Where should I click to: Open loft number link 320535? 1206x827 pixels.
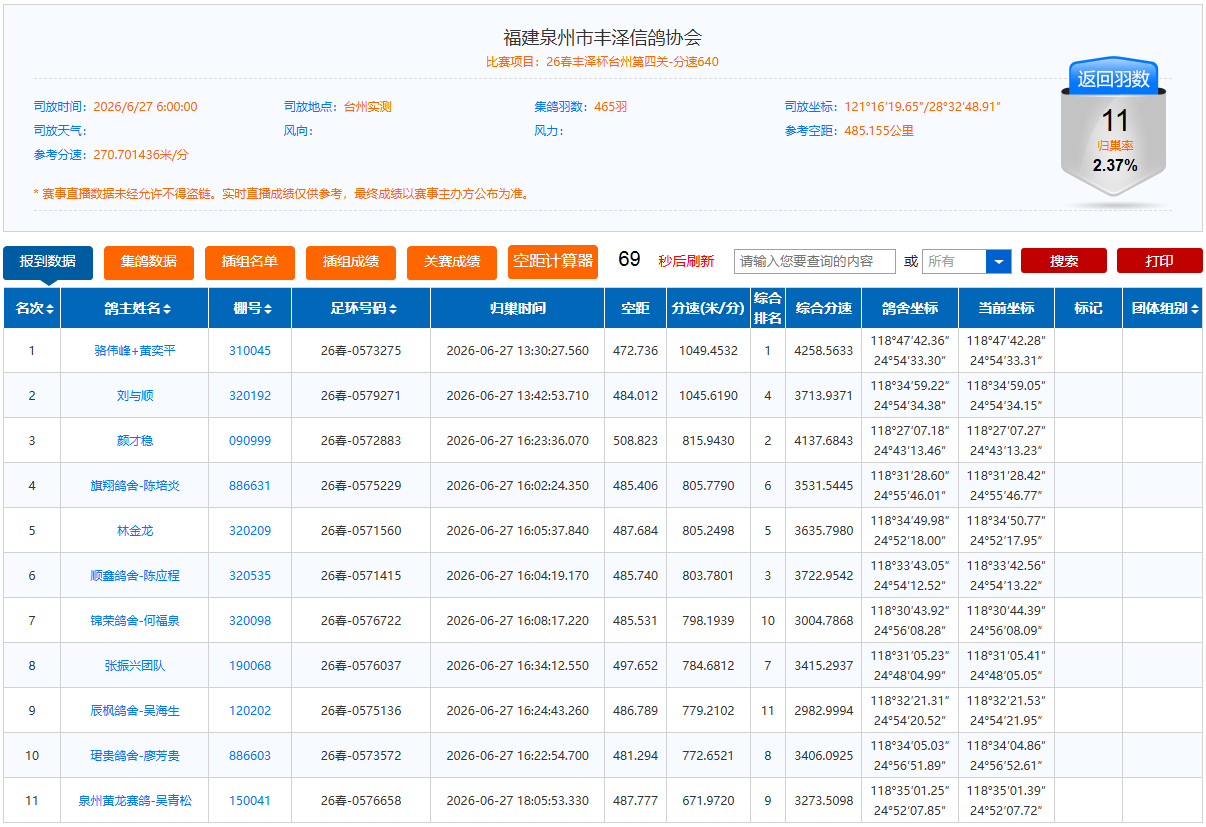pos(250,576)
